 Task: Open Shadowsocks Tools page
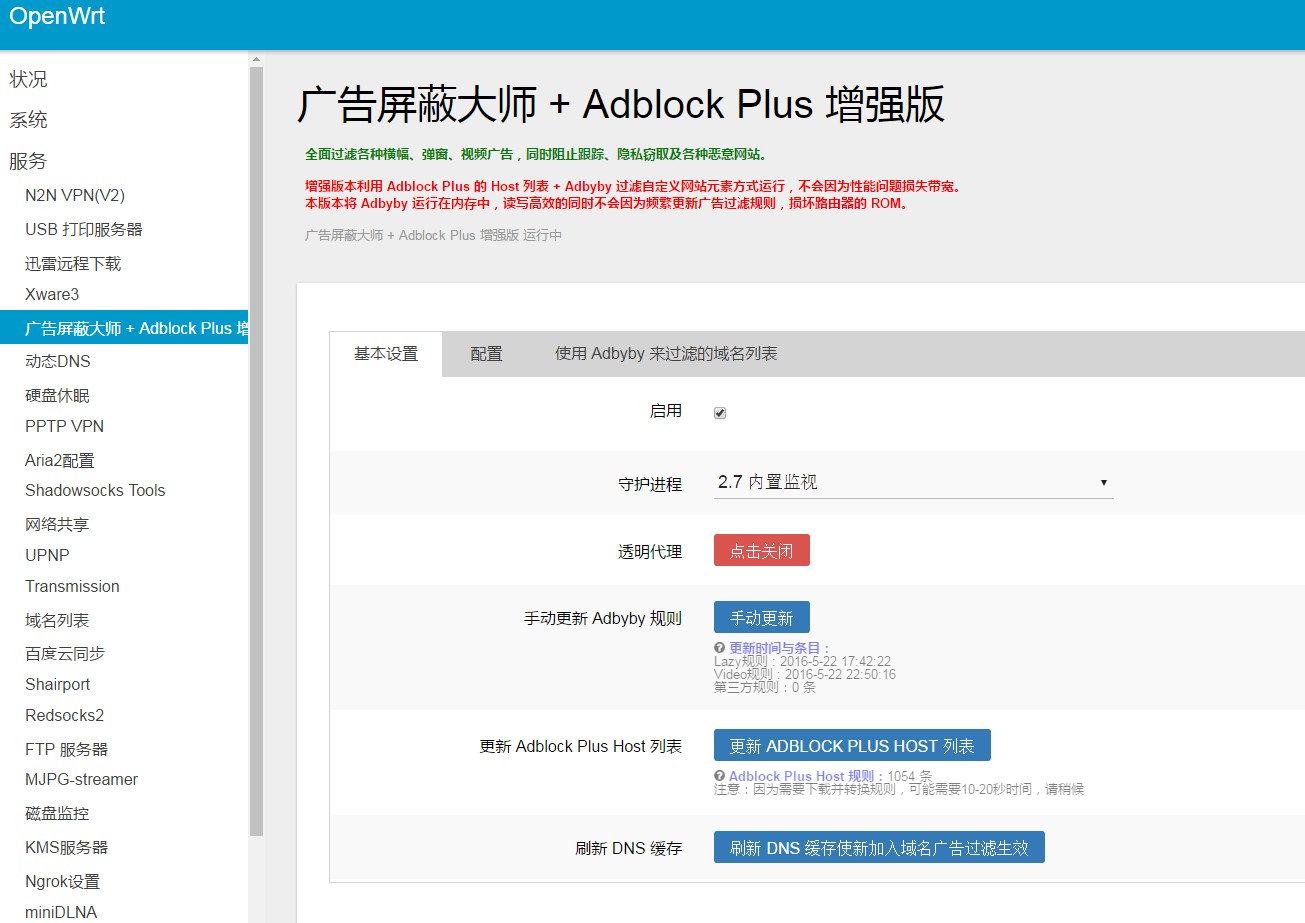tap(95, 490)
